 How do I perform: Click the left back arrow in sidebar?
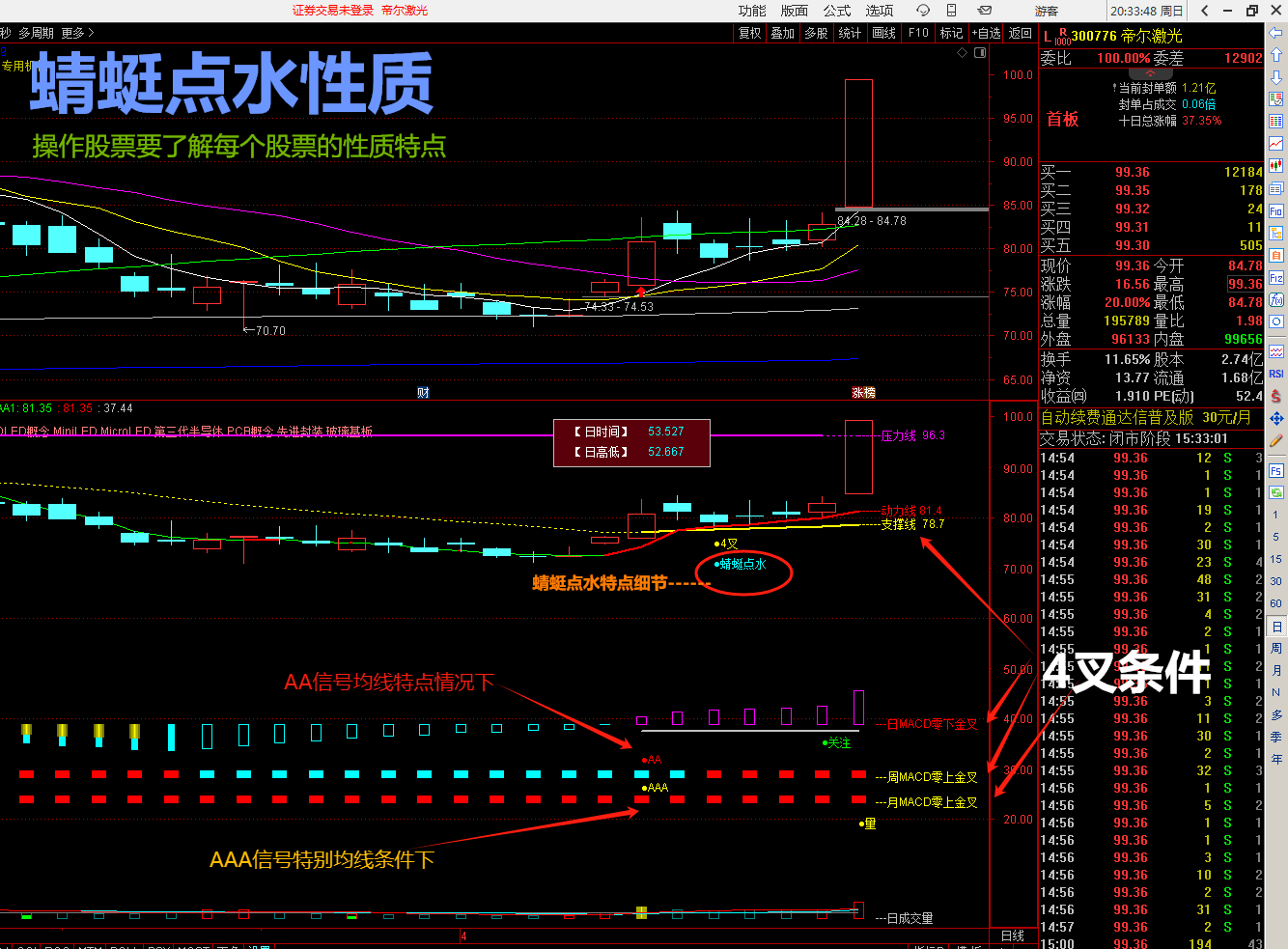coord(1276,33)
